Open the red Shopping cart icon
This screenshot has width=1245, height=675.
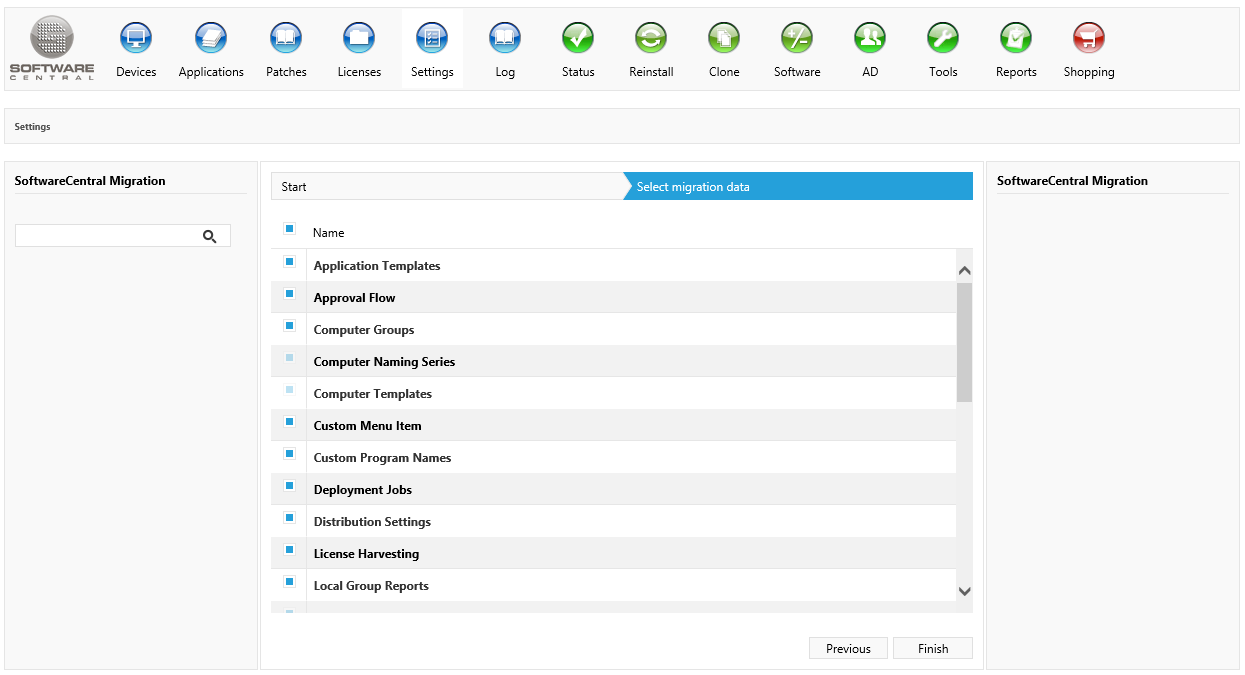tap(1089, 40)
